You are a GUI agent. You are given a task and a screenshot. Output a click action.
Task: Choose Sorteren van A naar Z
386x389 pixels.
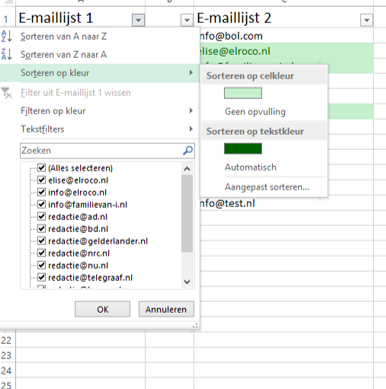click(99, 36)
